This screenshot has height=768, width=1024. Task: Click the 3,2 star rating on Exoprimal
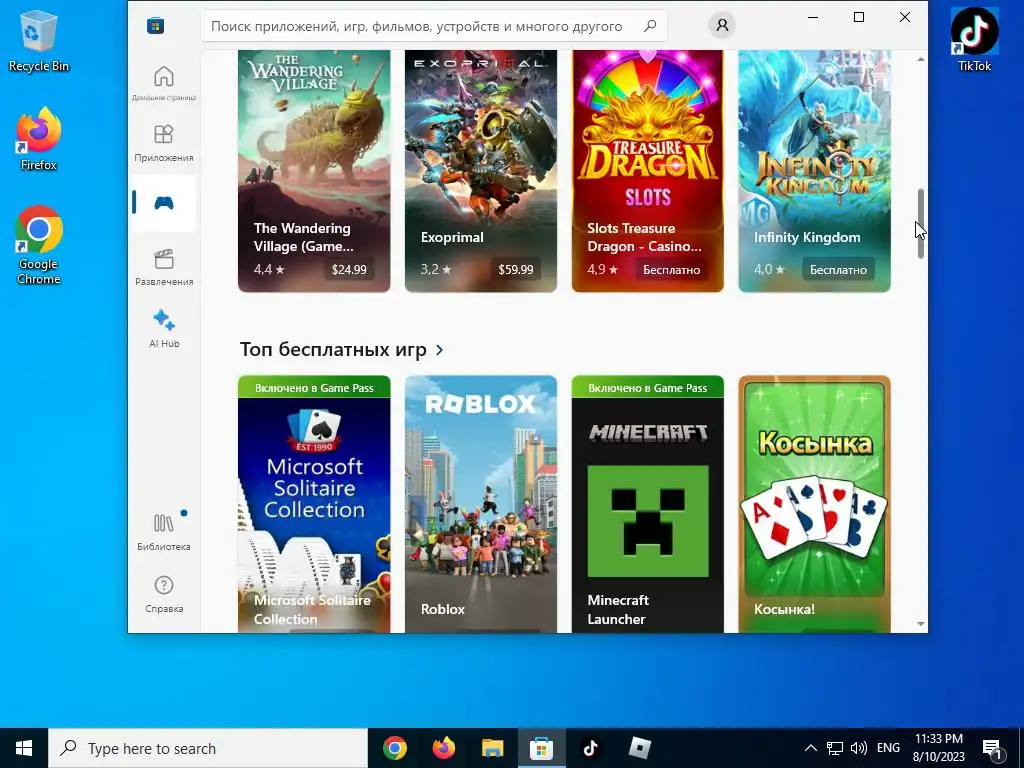(x=436, y=269)
